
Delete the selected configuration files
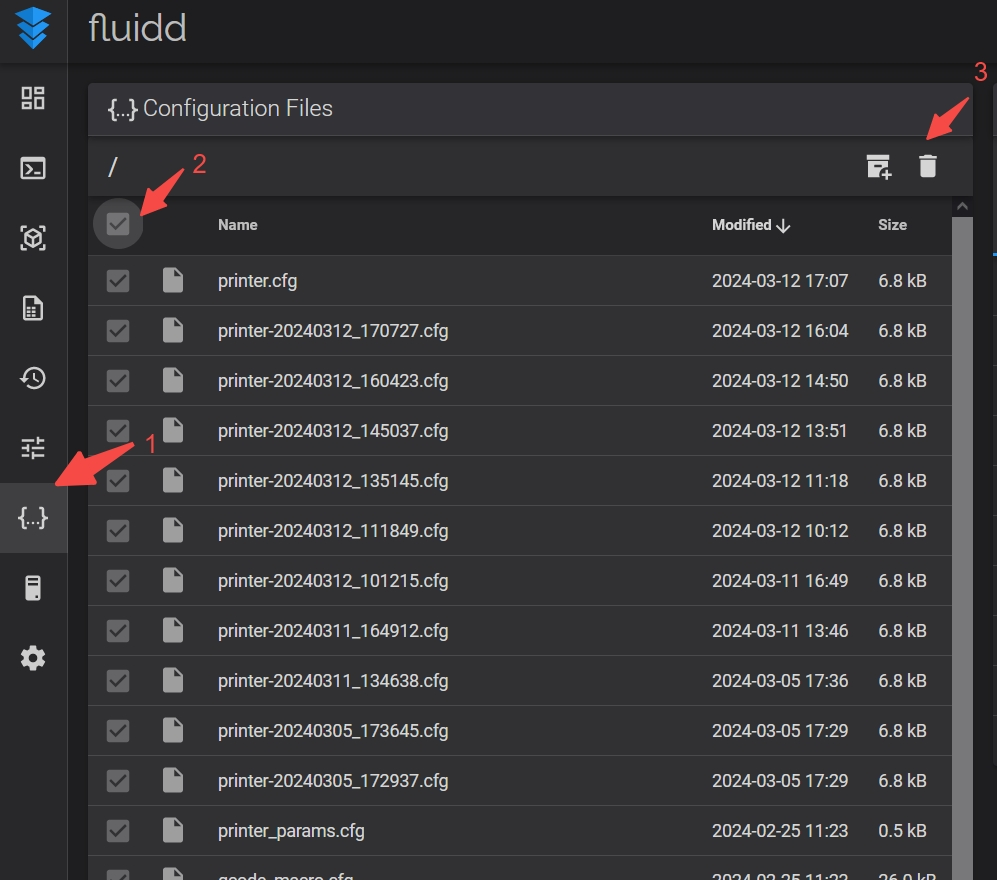[927, 166]
